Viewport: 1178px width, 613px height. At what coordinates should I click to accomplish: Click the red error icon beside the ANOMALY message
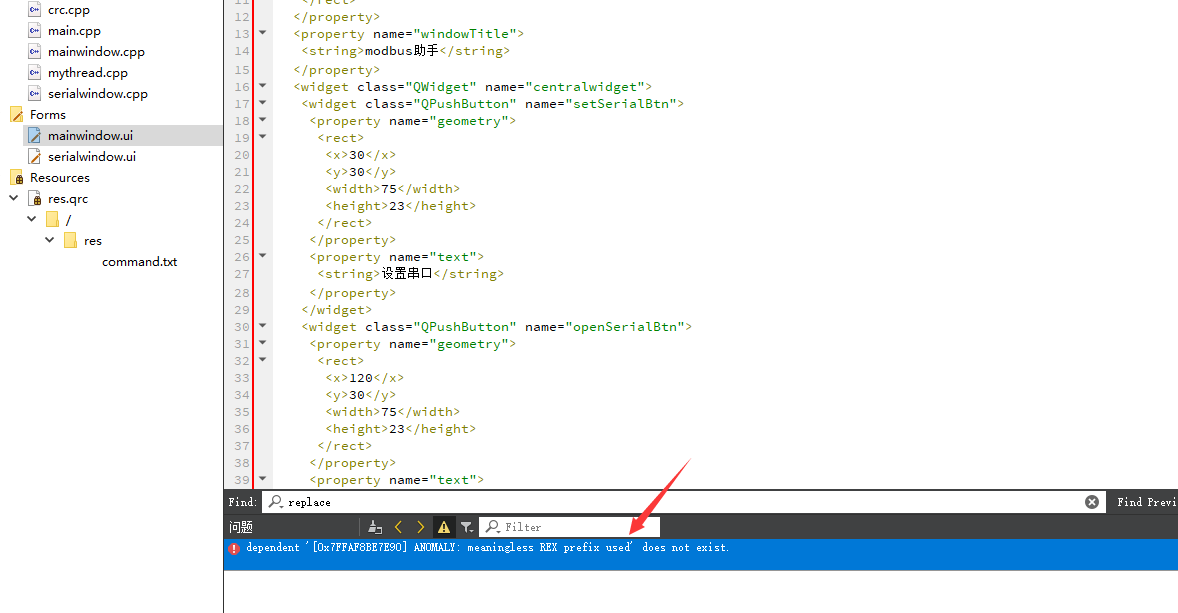(234, 547)
